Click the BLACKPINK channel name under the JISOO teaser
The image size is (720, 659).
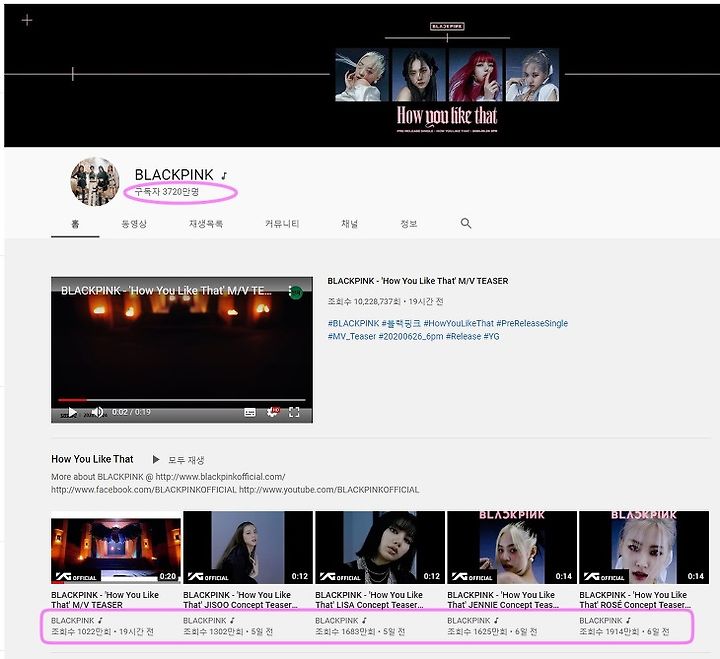coord(205,620)
